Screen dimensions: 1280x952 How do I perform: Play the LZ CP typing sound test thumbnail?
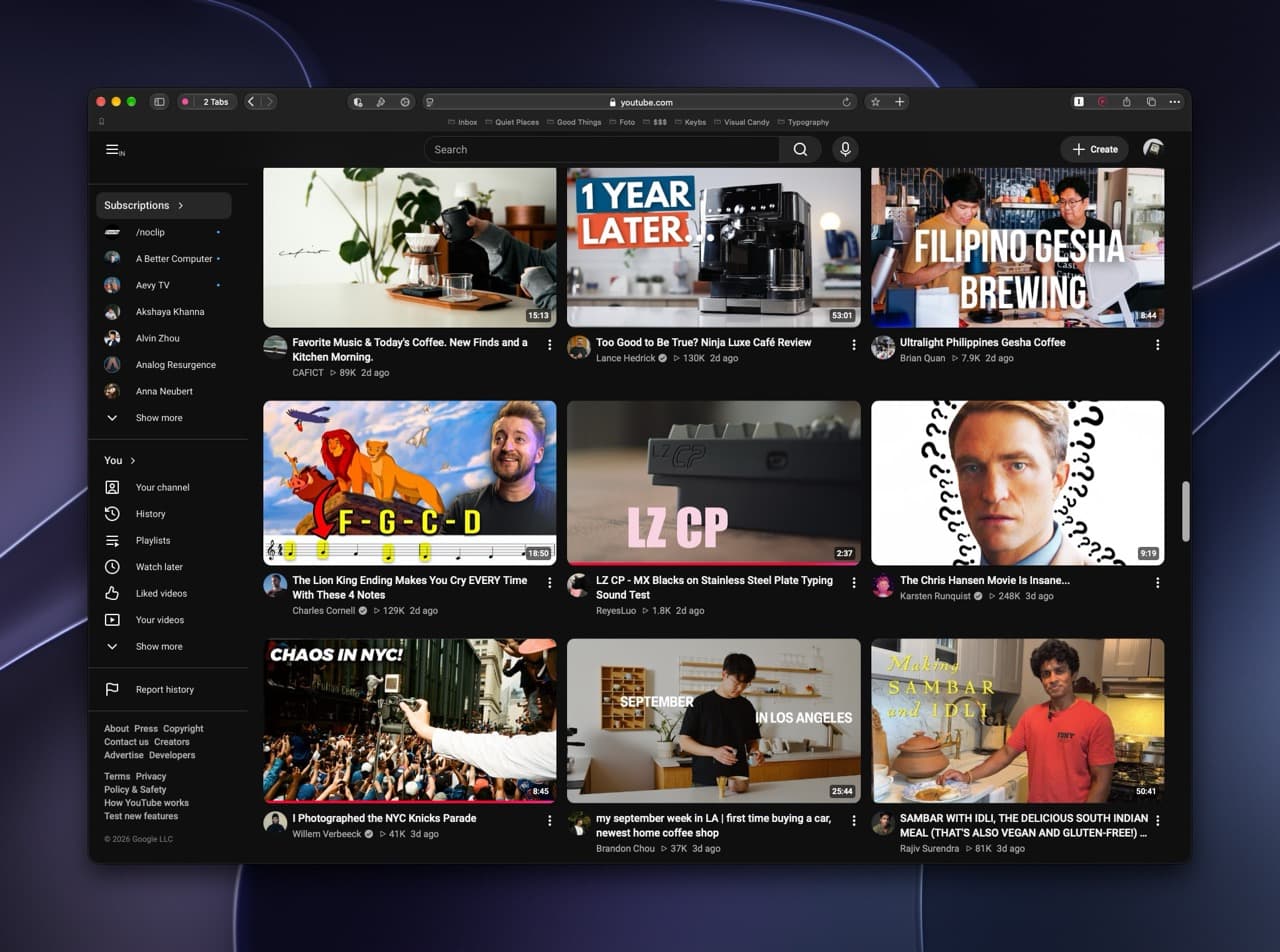pyautogui.click(x=714, y=483)
